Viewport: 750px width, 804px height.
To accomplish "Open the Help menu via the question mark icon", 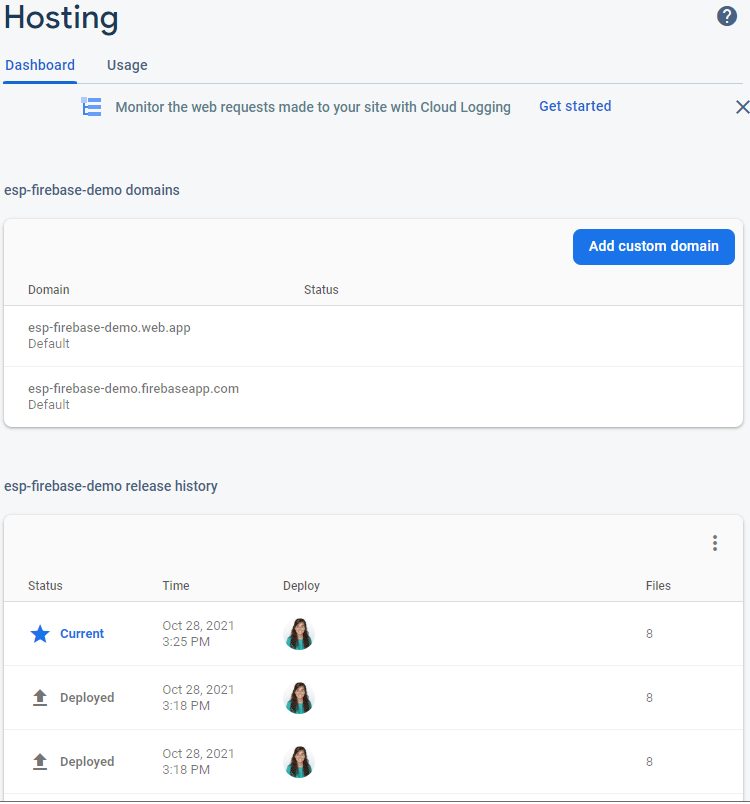I will tap(726, 16).
